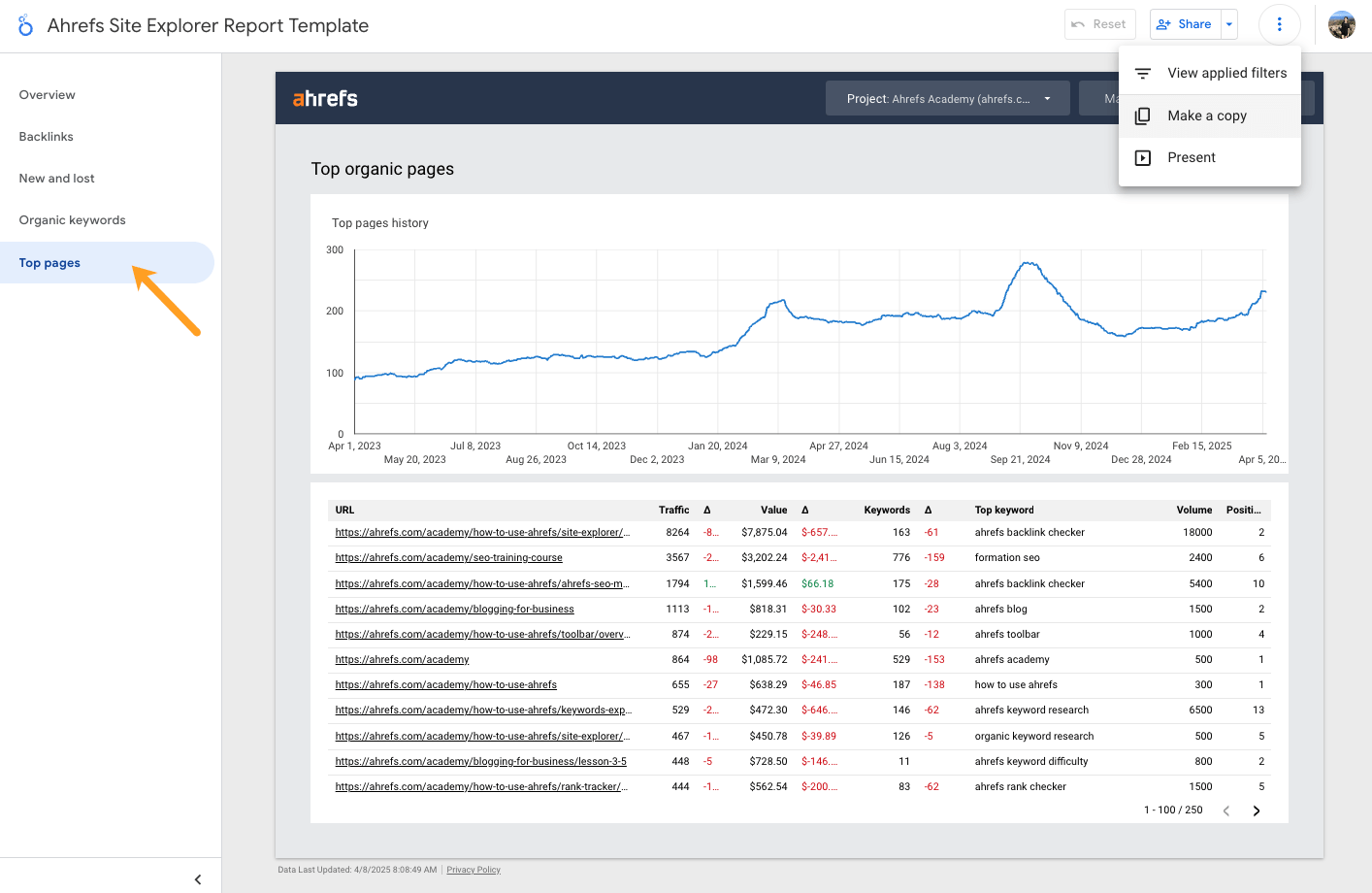This screenshot has width=1372, height=893.
Task: Click the copy icon beside Make a copy
Action: [1144, 115]
